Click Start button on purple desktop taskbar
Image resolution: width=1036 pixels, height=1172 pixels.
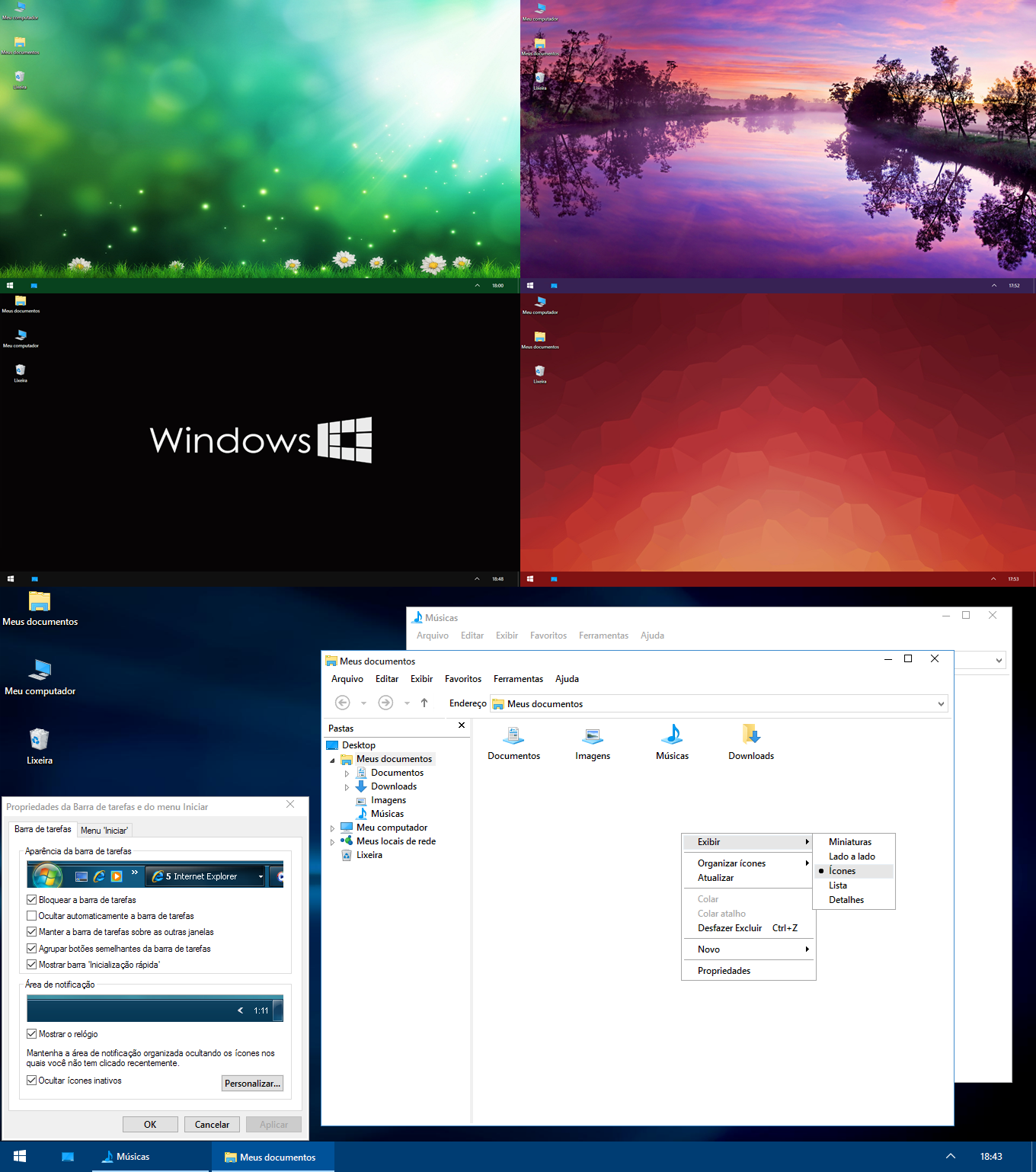[x=530, y=286]
